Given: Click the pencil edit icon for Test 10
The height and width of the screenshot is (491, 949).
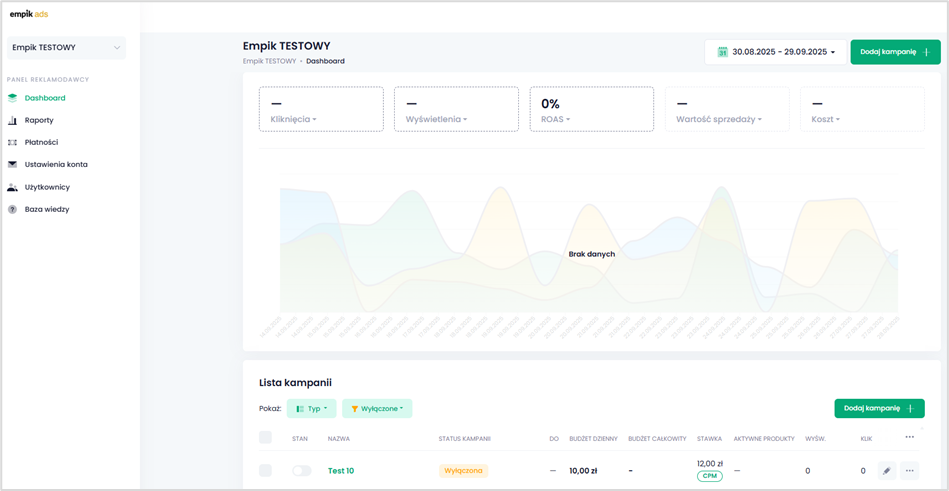Looking at the screenshot, I should (x=886, y=470).
